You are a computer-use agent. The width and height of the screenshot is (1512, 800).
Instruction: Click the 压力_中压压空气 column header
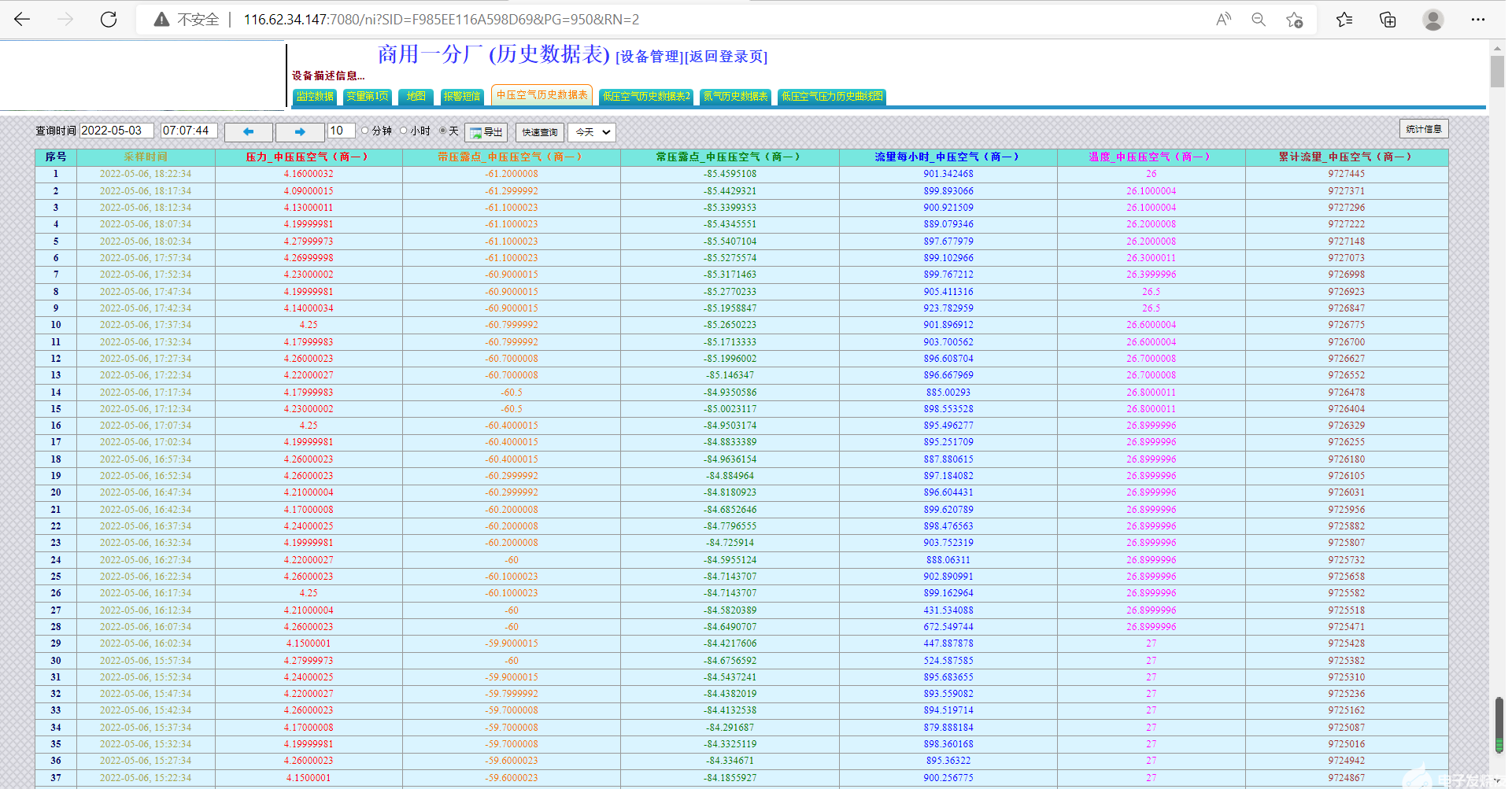point(309,157)
